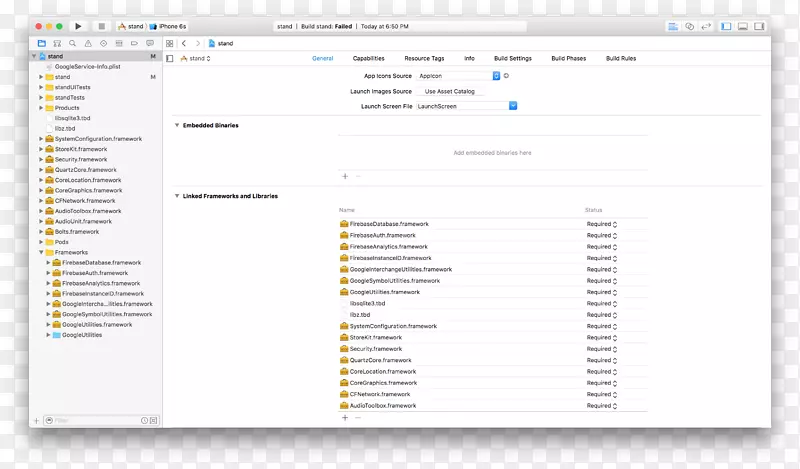Viewport: 800px width, 469px height.
Task: Open the stand target popup selector
Action: (x=195, y=59)
